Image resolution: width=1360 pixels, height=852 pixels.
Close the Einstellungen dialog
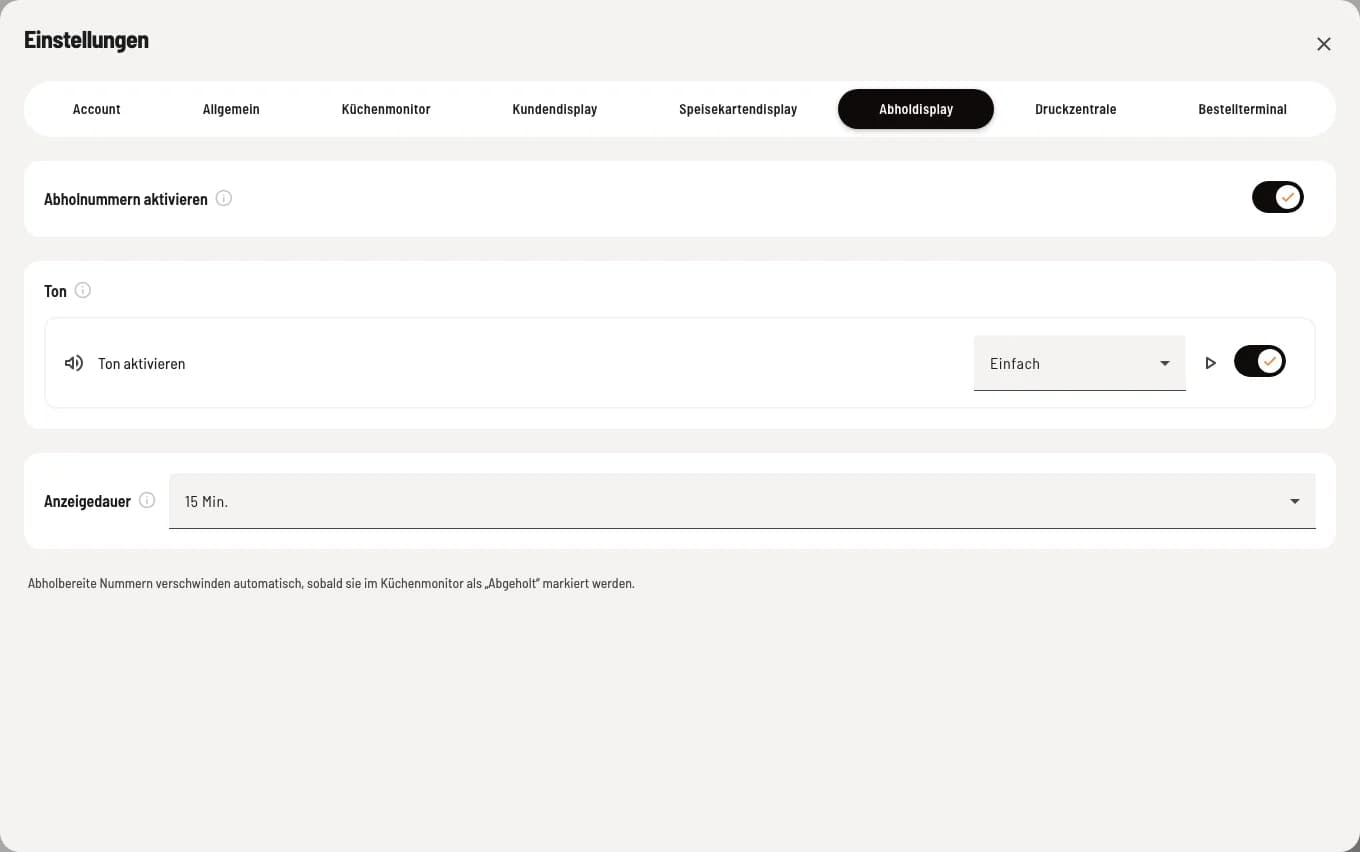tap(1324, 44)
